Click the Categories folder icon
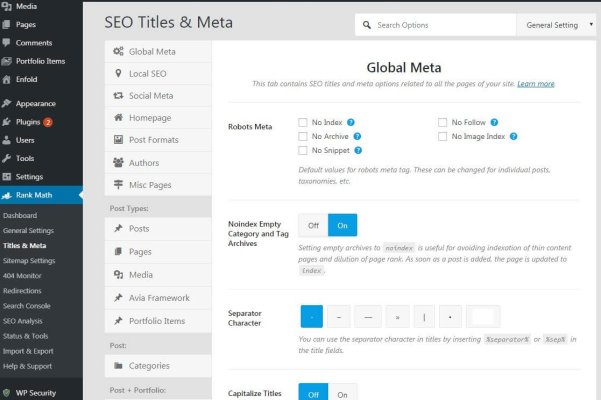Image resolution: width=601 pixels, height=400 pixels. pyautogui.click(x=118, y=366)
